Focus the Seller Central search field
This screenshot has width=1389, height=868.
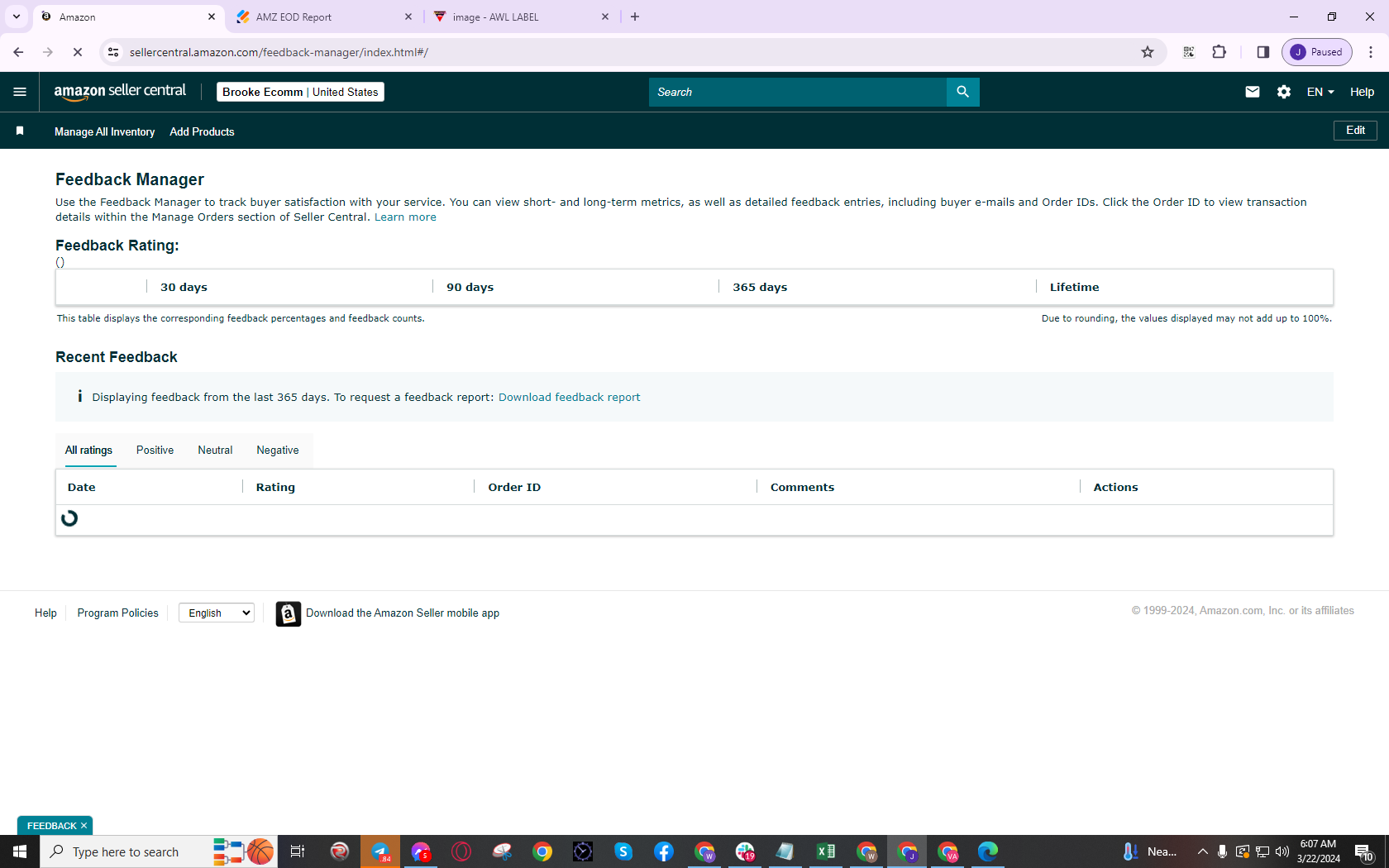(x=798, y=92)
